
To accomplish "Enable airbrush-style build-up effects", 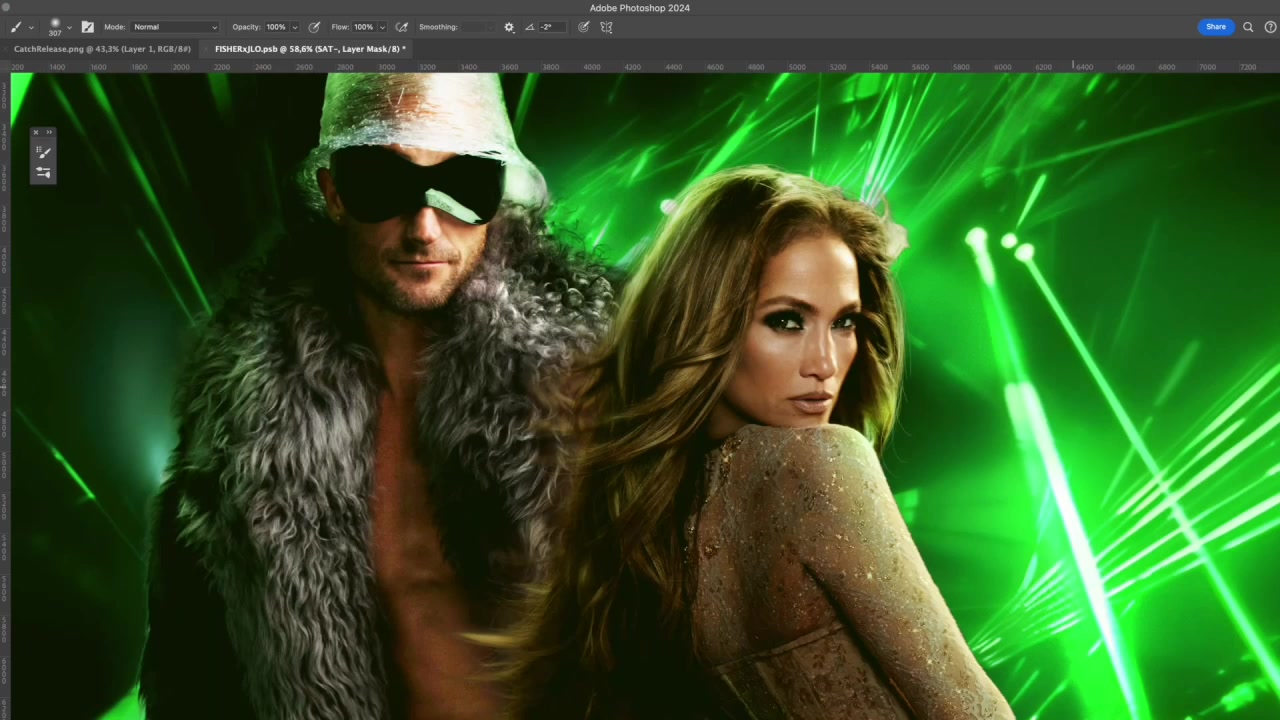I will (x=402, y=27).
